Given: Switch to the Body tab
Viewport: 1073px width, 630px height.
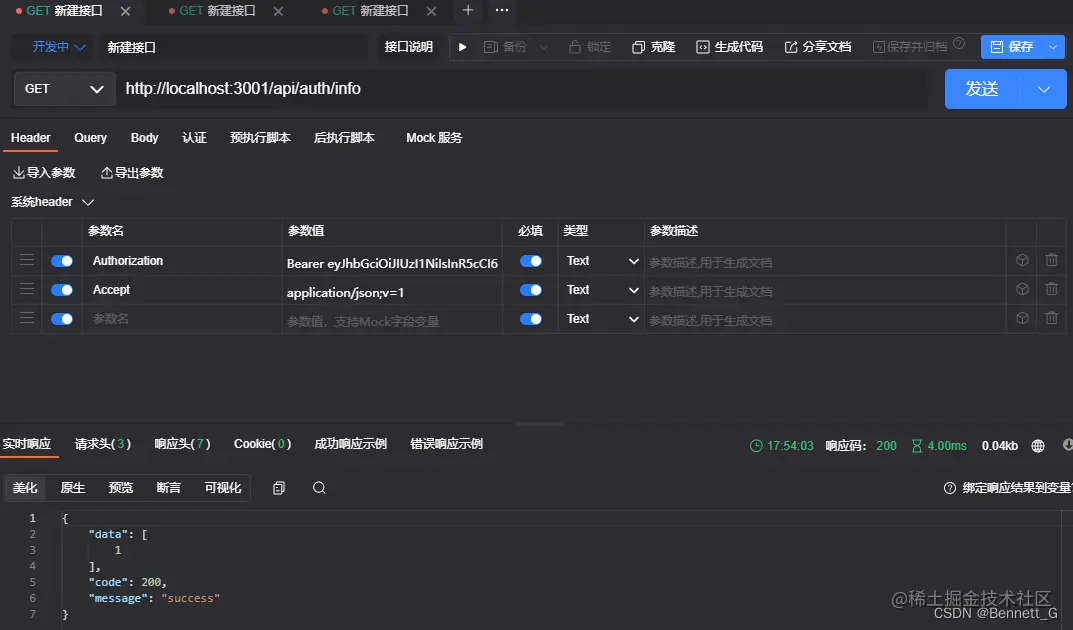Looking at the screenshot, I should tap(144, 138).
